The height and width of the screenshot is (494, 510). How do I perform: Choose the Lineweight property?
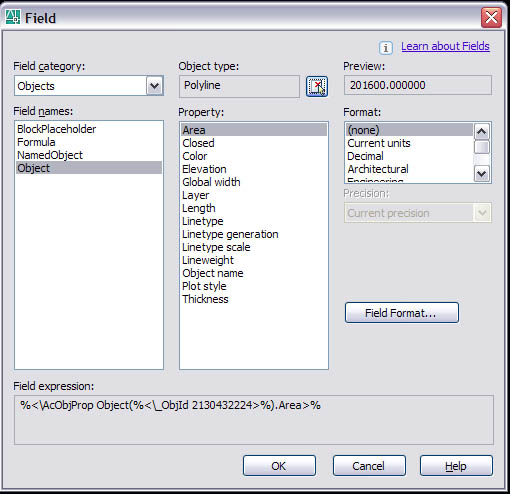pos(208,260)
